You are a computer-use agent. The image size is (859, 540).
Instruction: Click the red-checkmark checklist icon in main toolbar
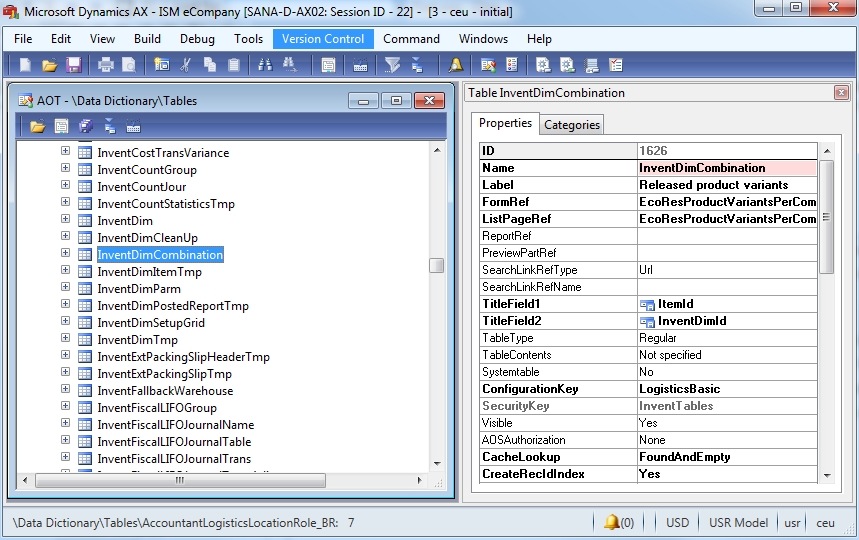point(616,66)
